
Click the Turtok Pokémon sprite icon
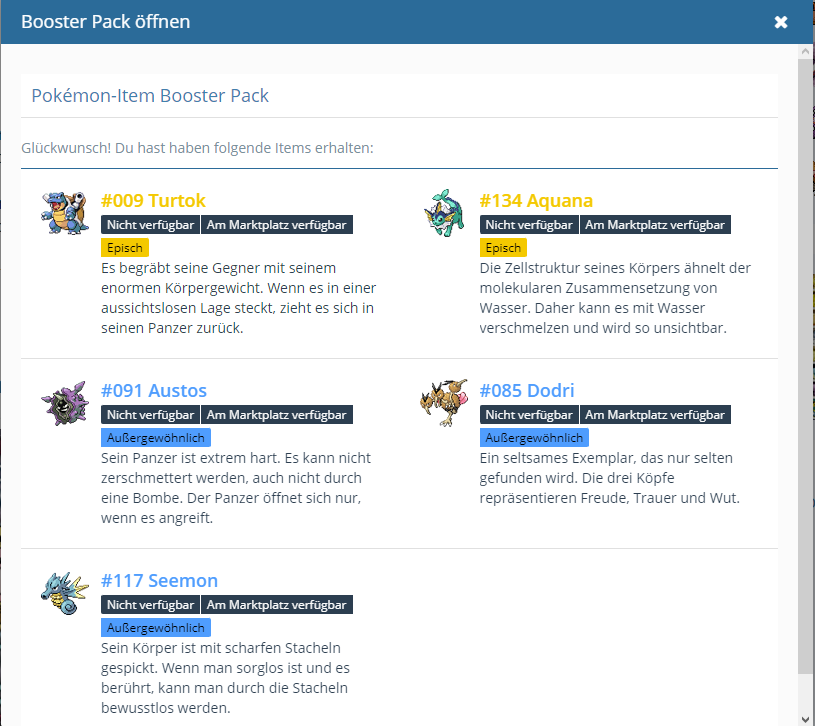65,213
